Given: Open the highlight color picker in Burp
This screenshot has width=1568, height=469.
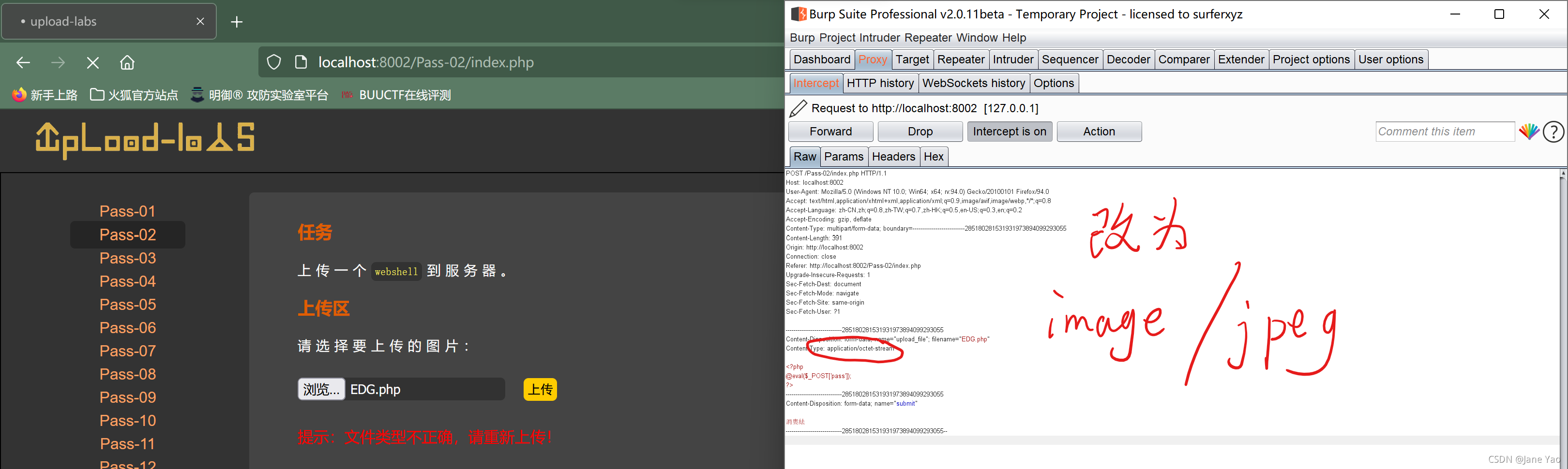Looking at the screenshot, I should click(x=1528, y=132).
